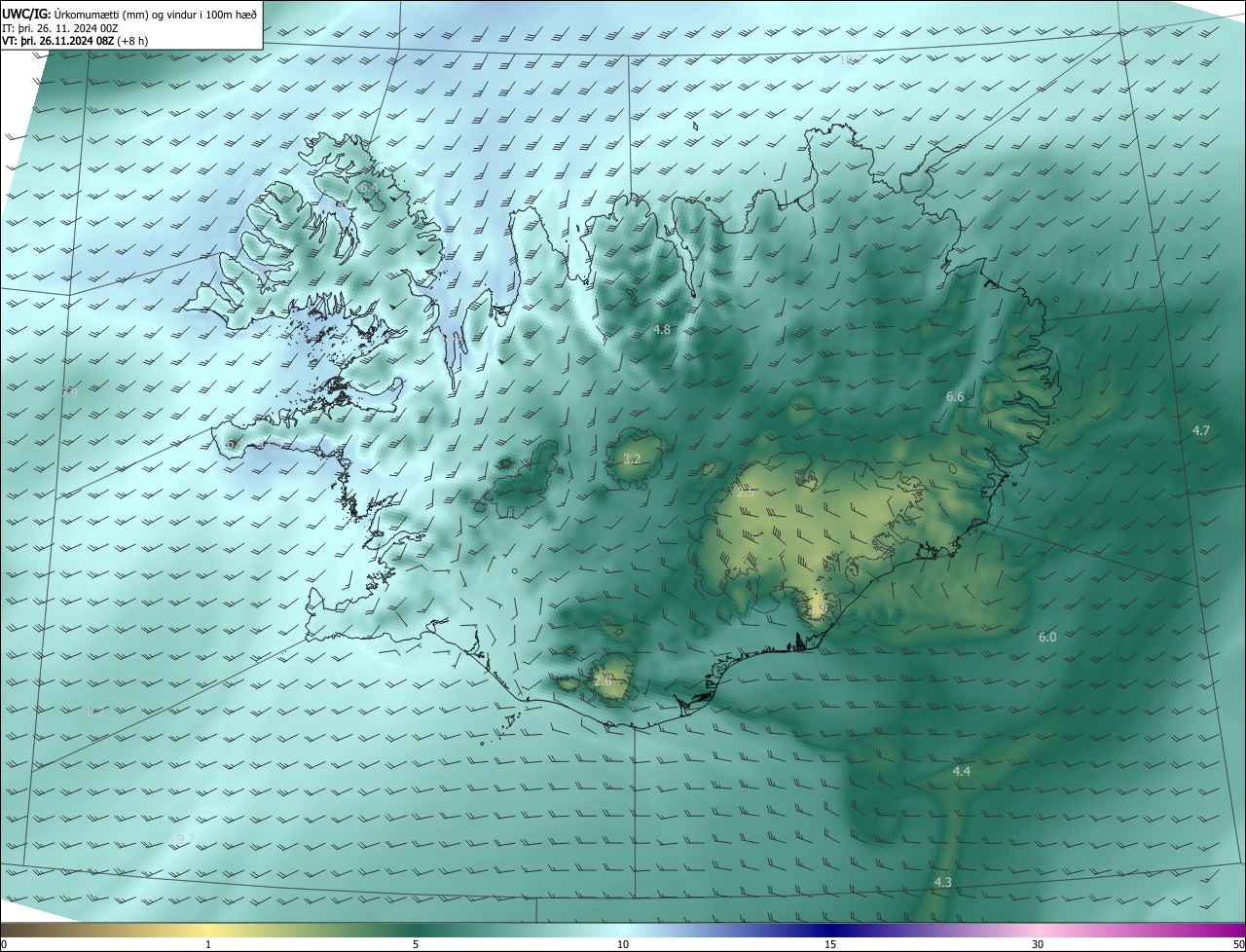Click the colour scale tick labelled 0
The image size is (1246, 952).
coord(4,944)
